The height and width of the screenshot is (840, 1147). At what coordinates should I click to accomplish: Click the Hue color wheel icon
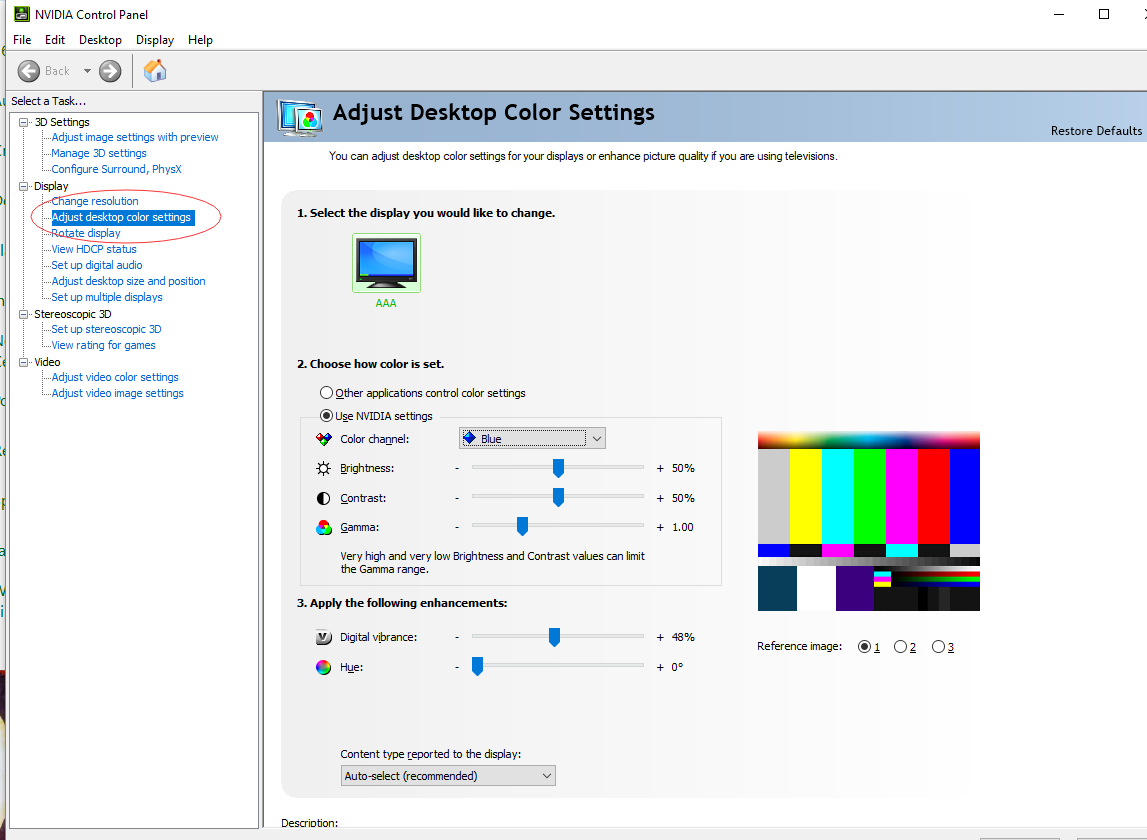coord(323,667)
